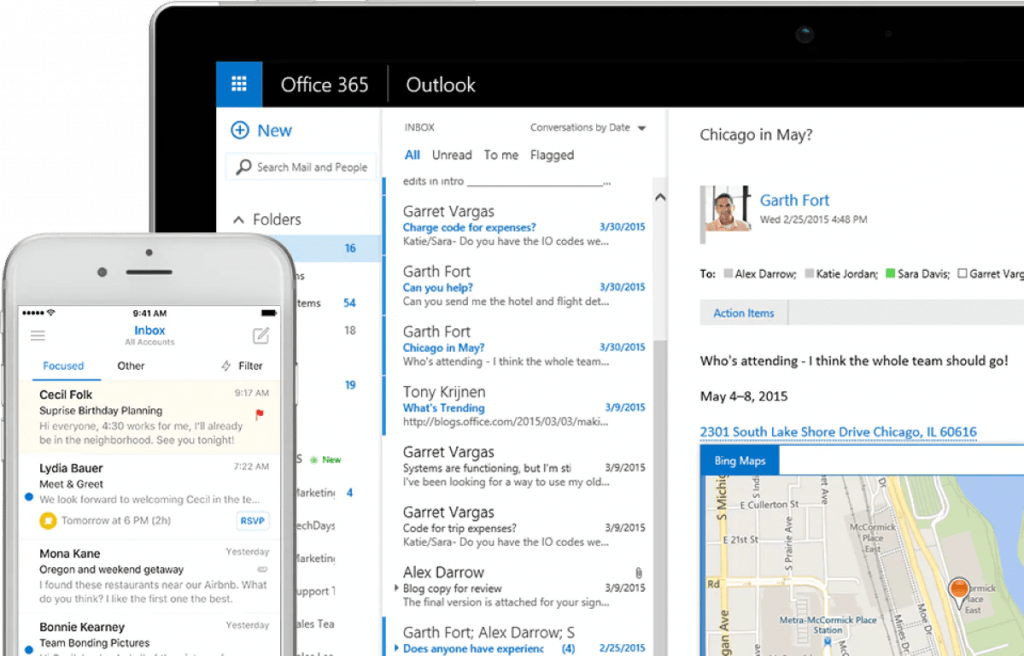Image resolution: width=1024 pixels, height=656 pixels.
Task: Open Bonnie Kearney's Team Bonding Pictures message
Action: (x=150, y=635)
